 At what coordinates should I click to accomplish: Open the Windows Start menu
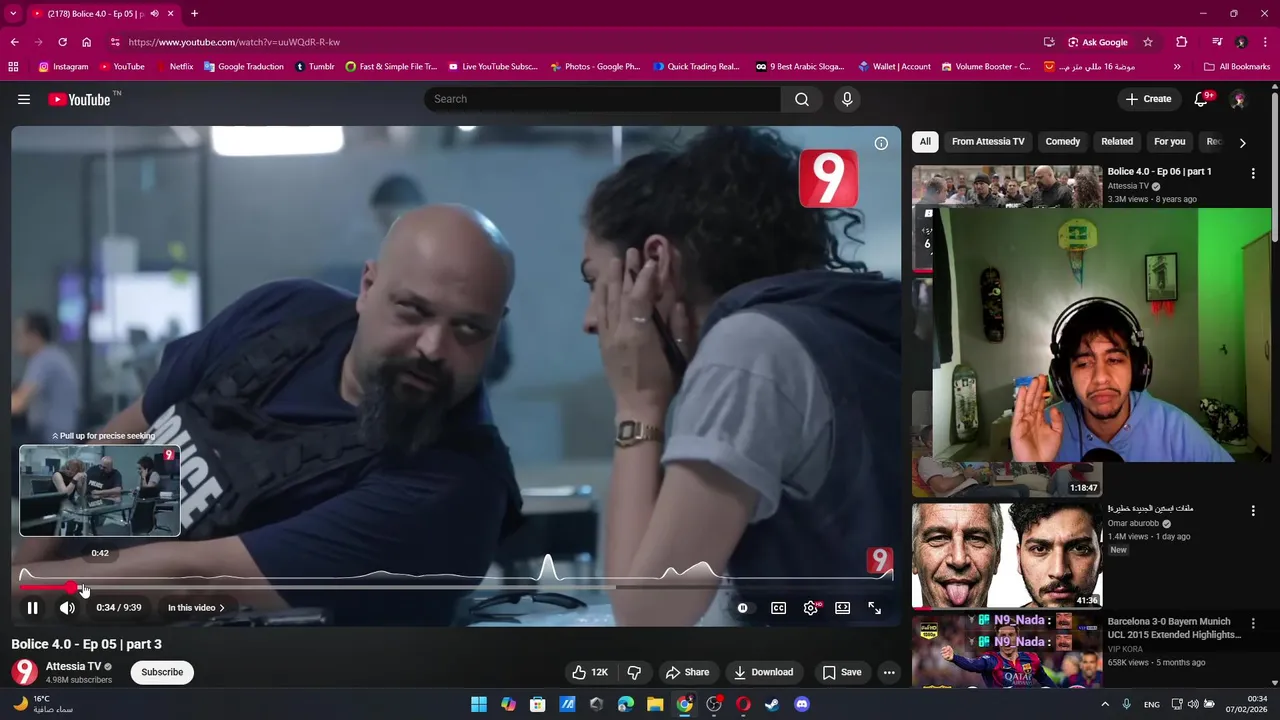(479, 704)
